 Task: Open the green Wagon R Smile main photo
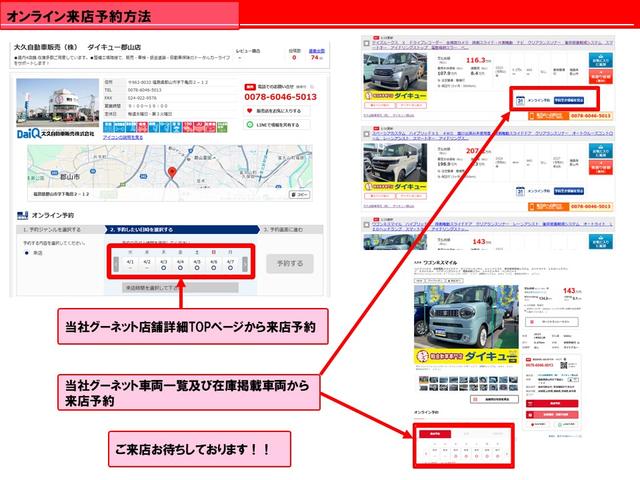coord(458,316)
